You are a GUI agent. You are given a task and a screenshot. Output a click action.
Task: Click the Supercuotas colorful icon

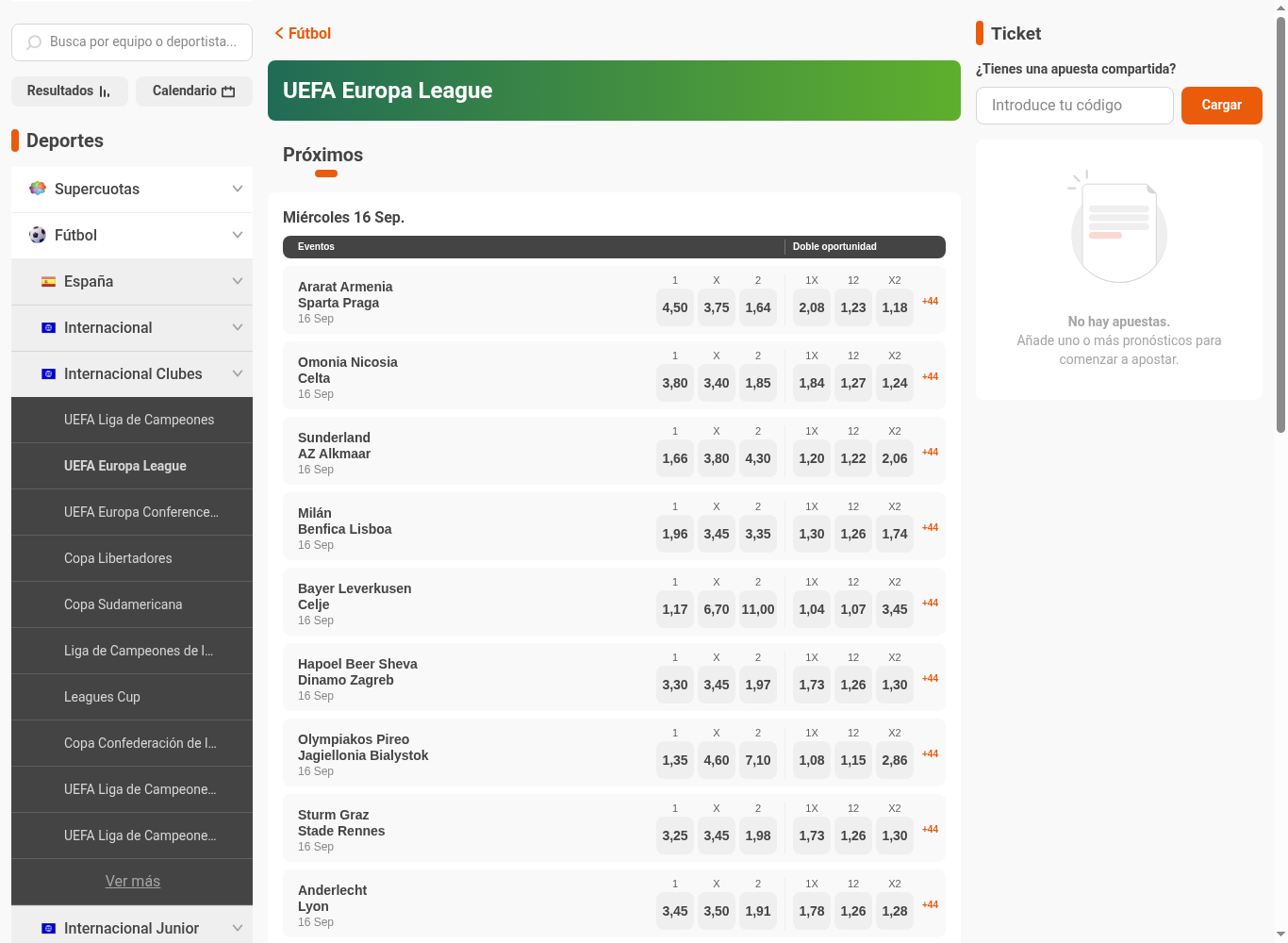pos(38,189)
